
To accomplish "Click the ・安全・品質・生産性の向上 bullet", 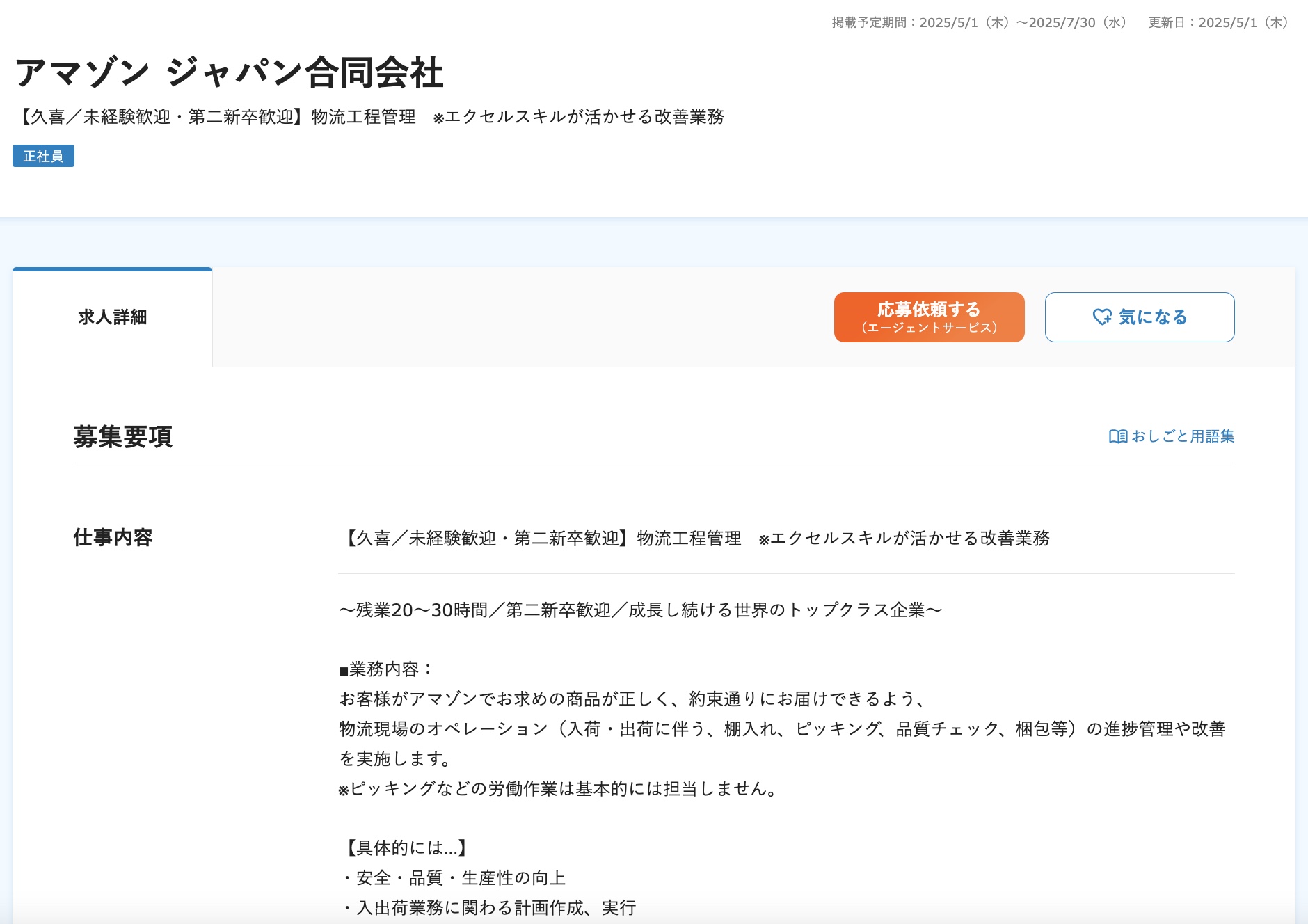I will (x=452, y=878).
